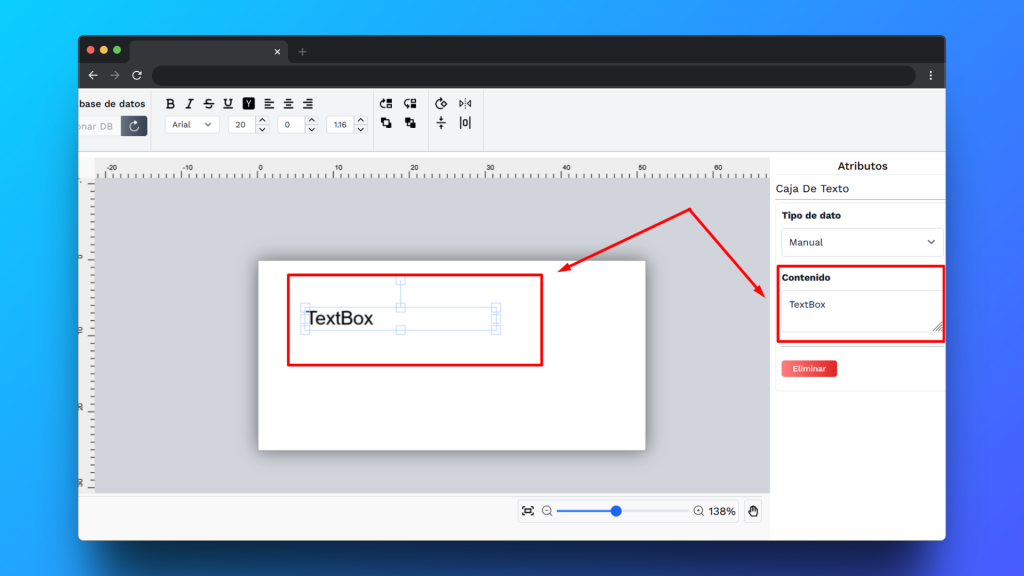This screenshot has width=1024, height=576.
Task: Center element vertically on the label
Action: click(x=441, y=123)
